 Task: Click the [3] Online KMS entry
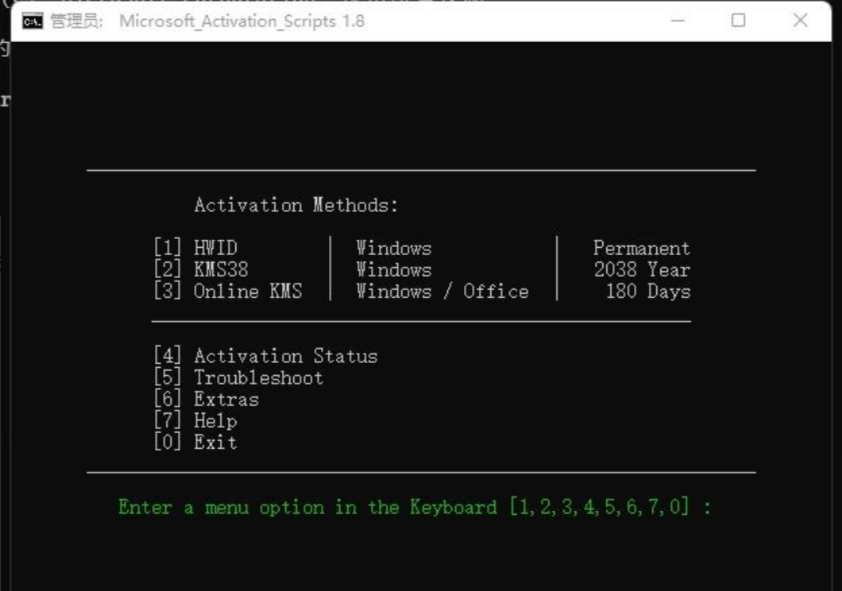coord(228,291)
